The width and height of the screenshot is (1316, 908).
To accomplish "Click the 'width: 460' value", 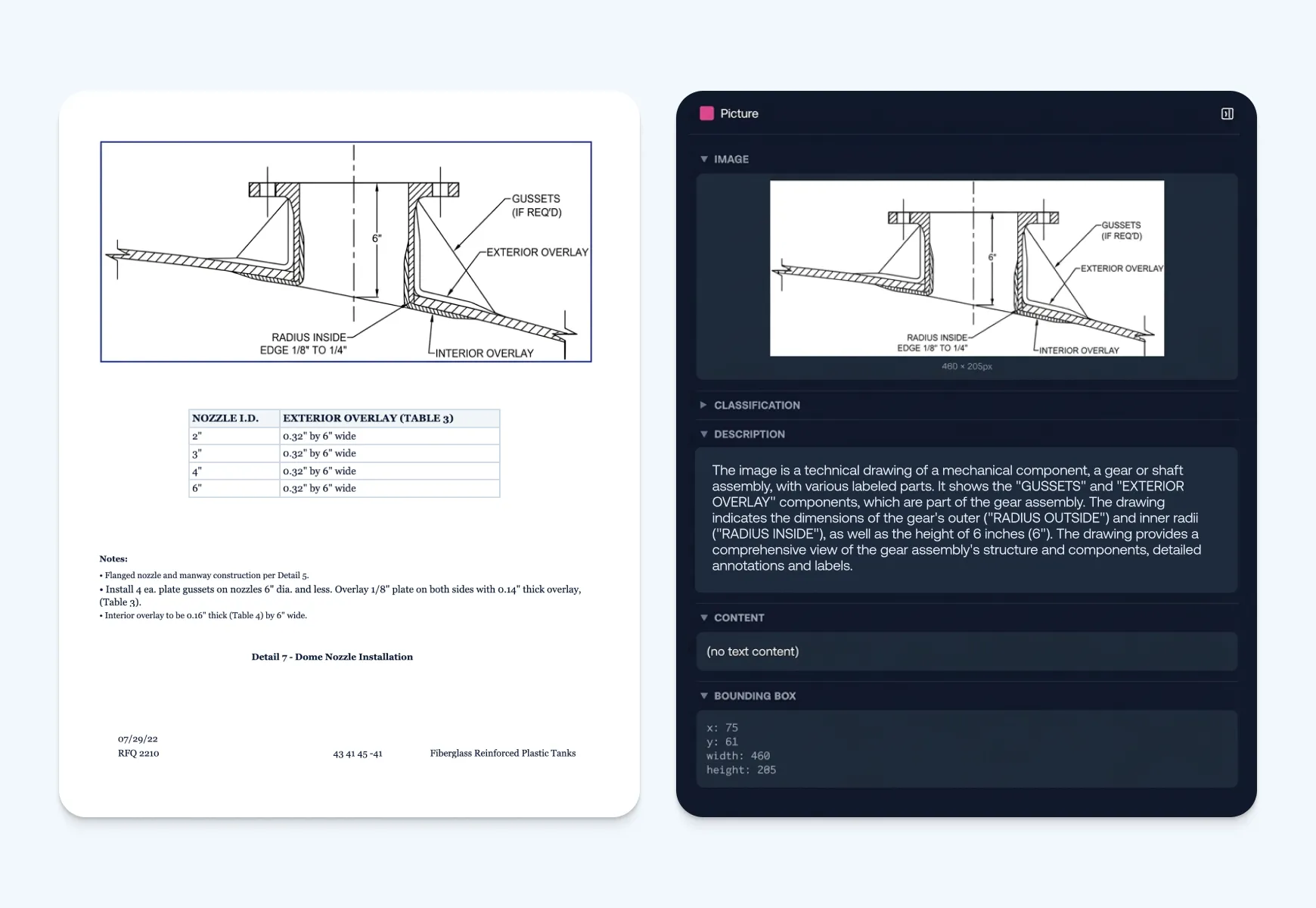I will pos(738,755).
